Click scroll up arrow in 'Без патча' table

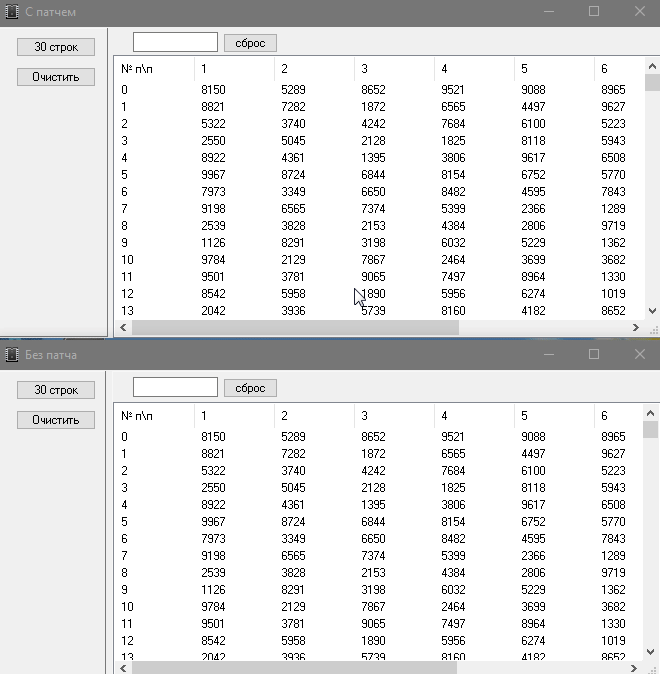(x=650, y=414)
